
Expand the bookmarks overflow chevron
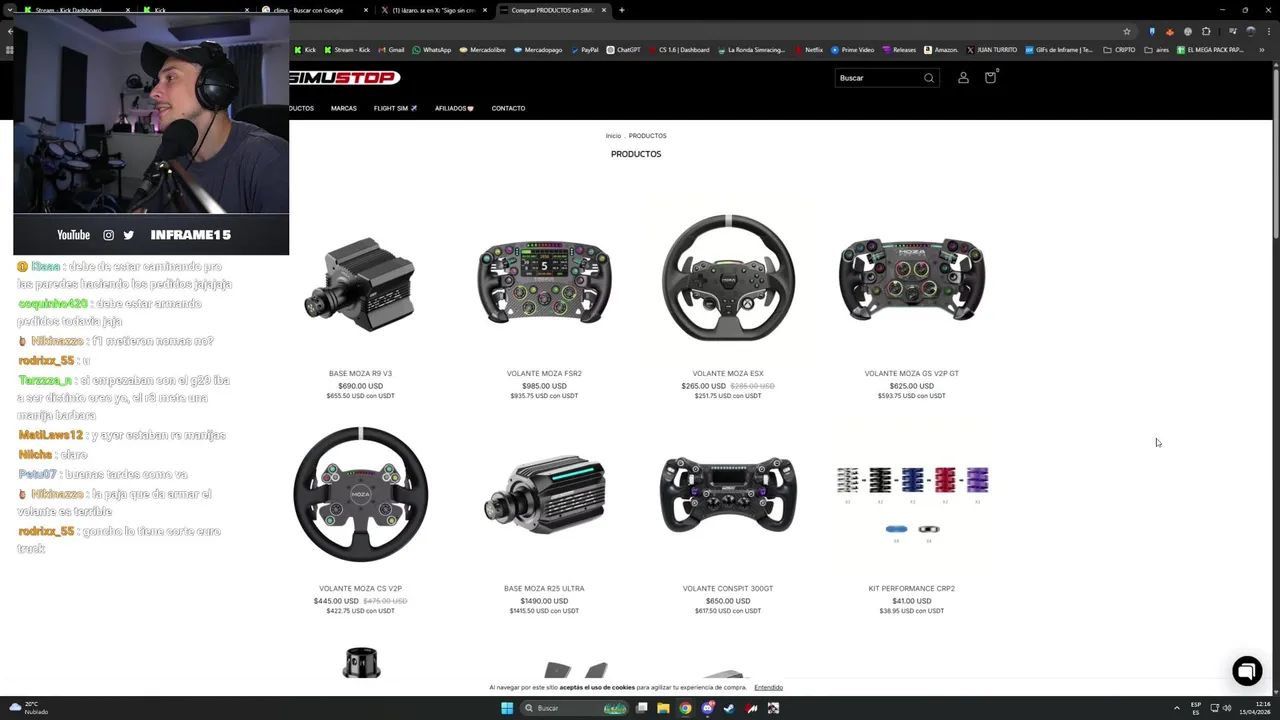point(1262,50)
